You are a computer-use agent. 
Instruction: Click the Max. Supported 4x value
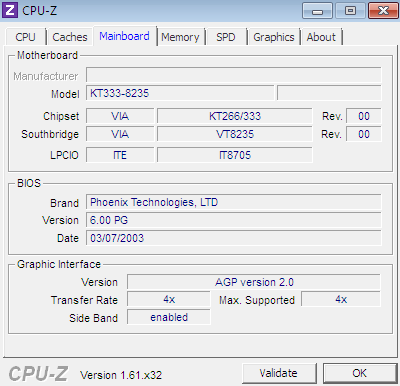tap(341, 299)
